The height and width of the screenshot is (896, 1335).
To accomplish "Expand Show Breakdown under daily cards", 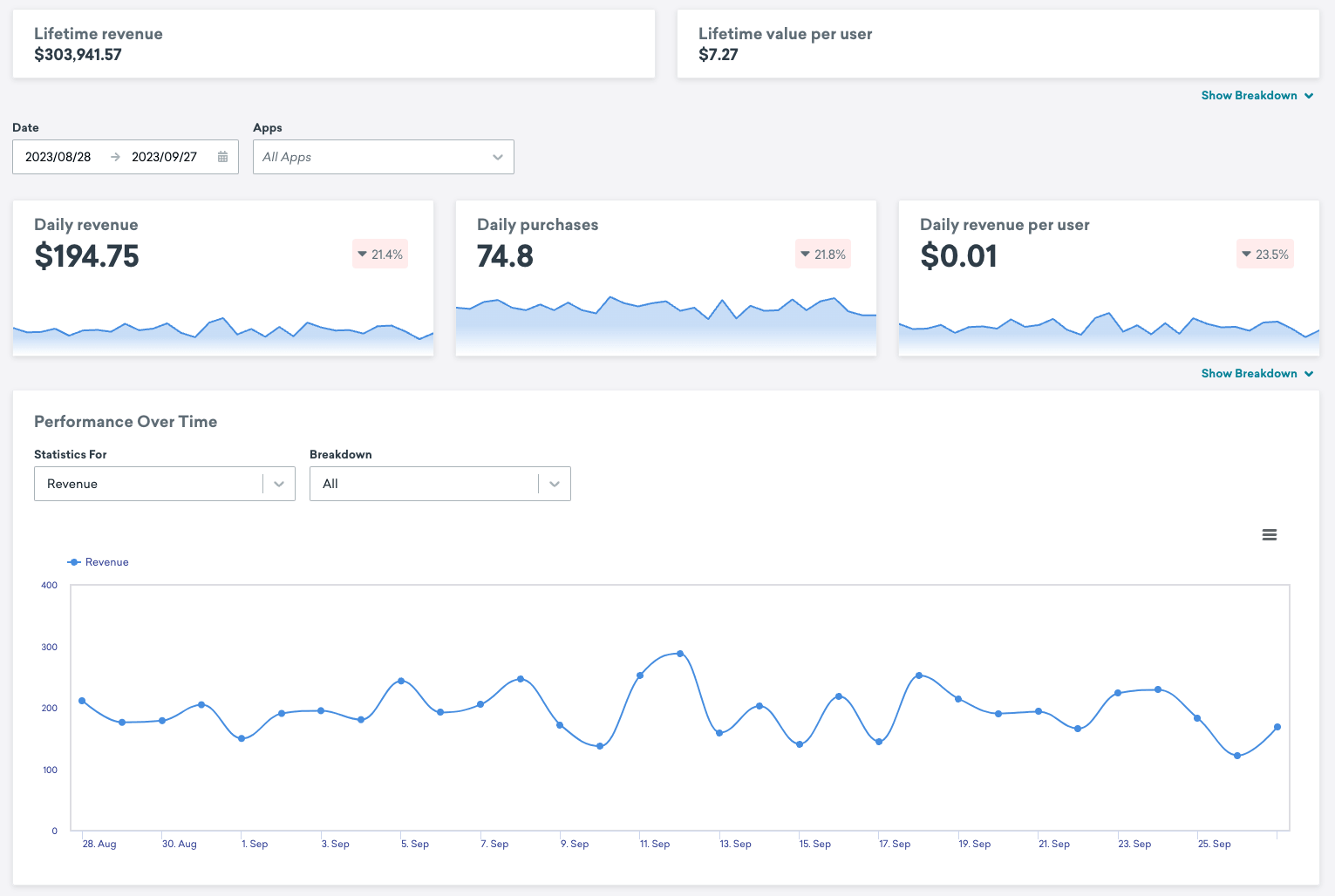I will pyautogui.click(x=1257, y=374).
